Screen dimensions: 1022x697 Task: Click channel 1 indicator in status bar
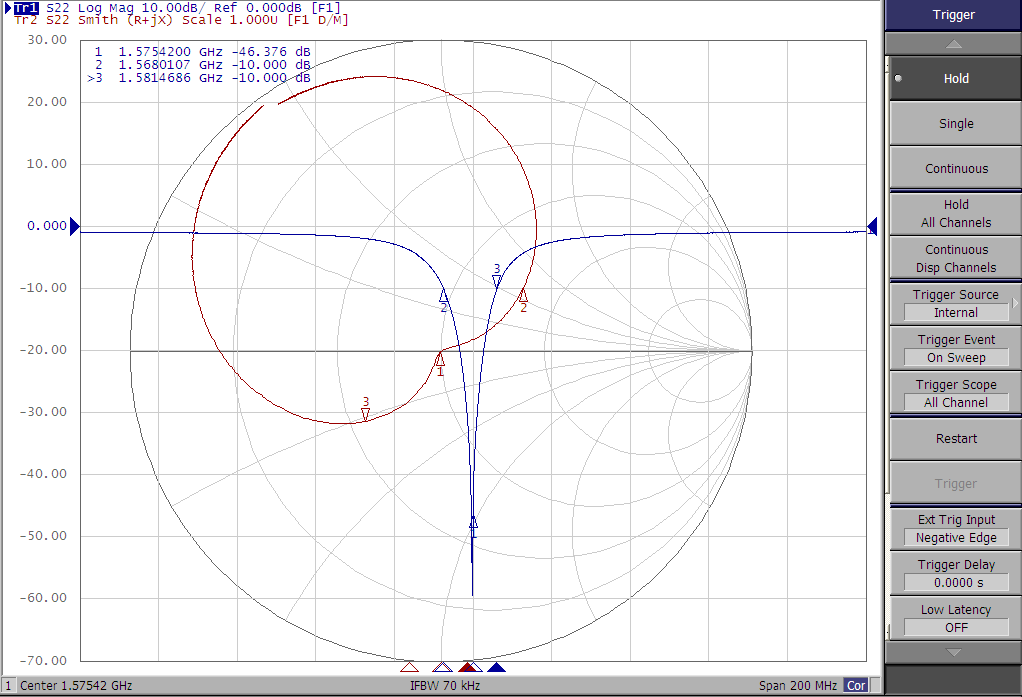click(x=8, y=686)
